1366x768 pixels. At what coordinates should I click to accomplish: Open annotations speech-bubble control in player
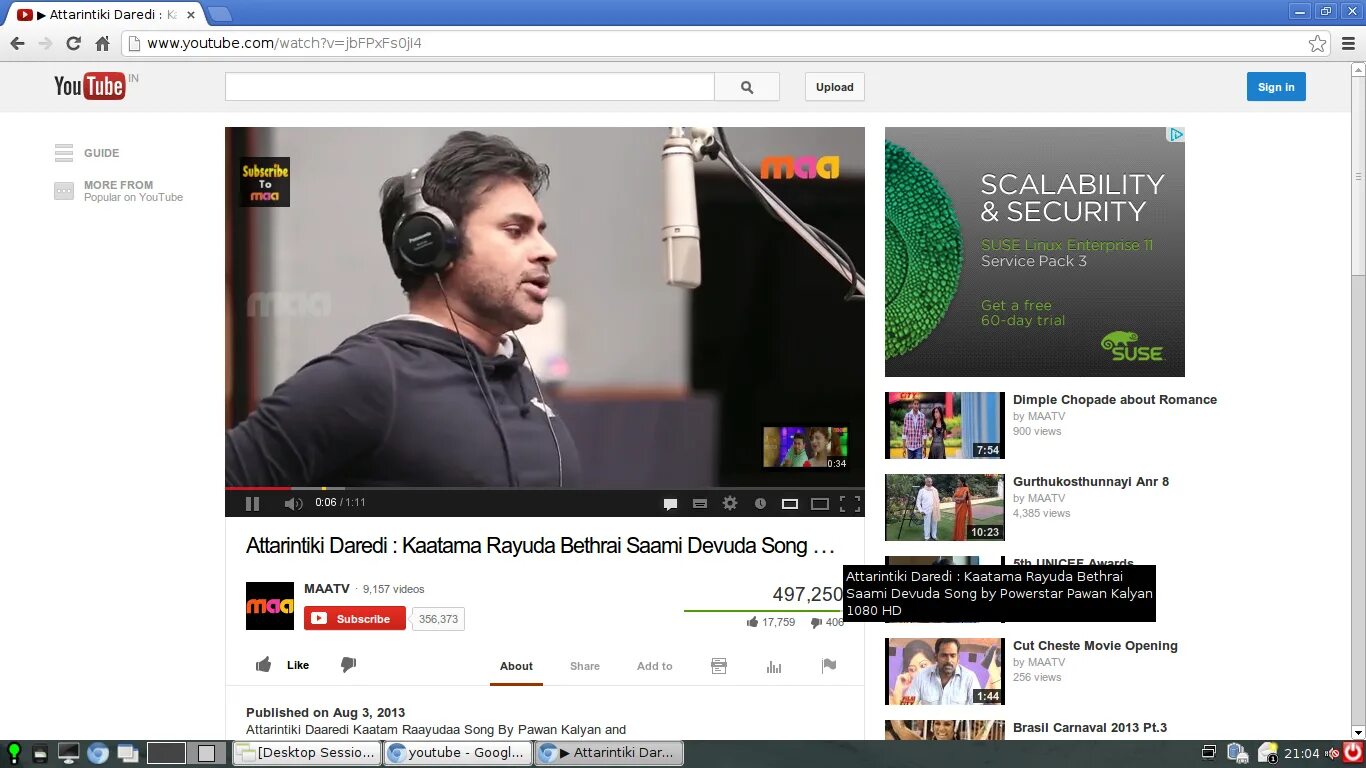pyautogui.click(x=670, y=504)
